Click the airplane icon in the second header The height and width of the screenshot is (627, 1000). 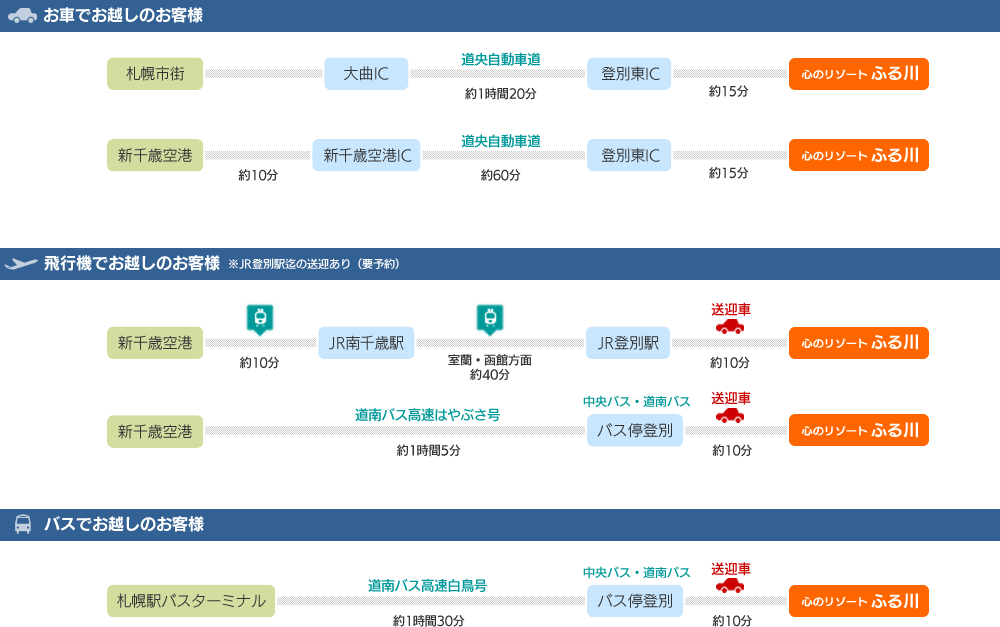[x=21, y=263]
